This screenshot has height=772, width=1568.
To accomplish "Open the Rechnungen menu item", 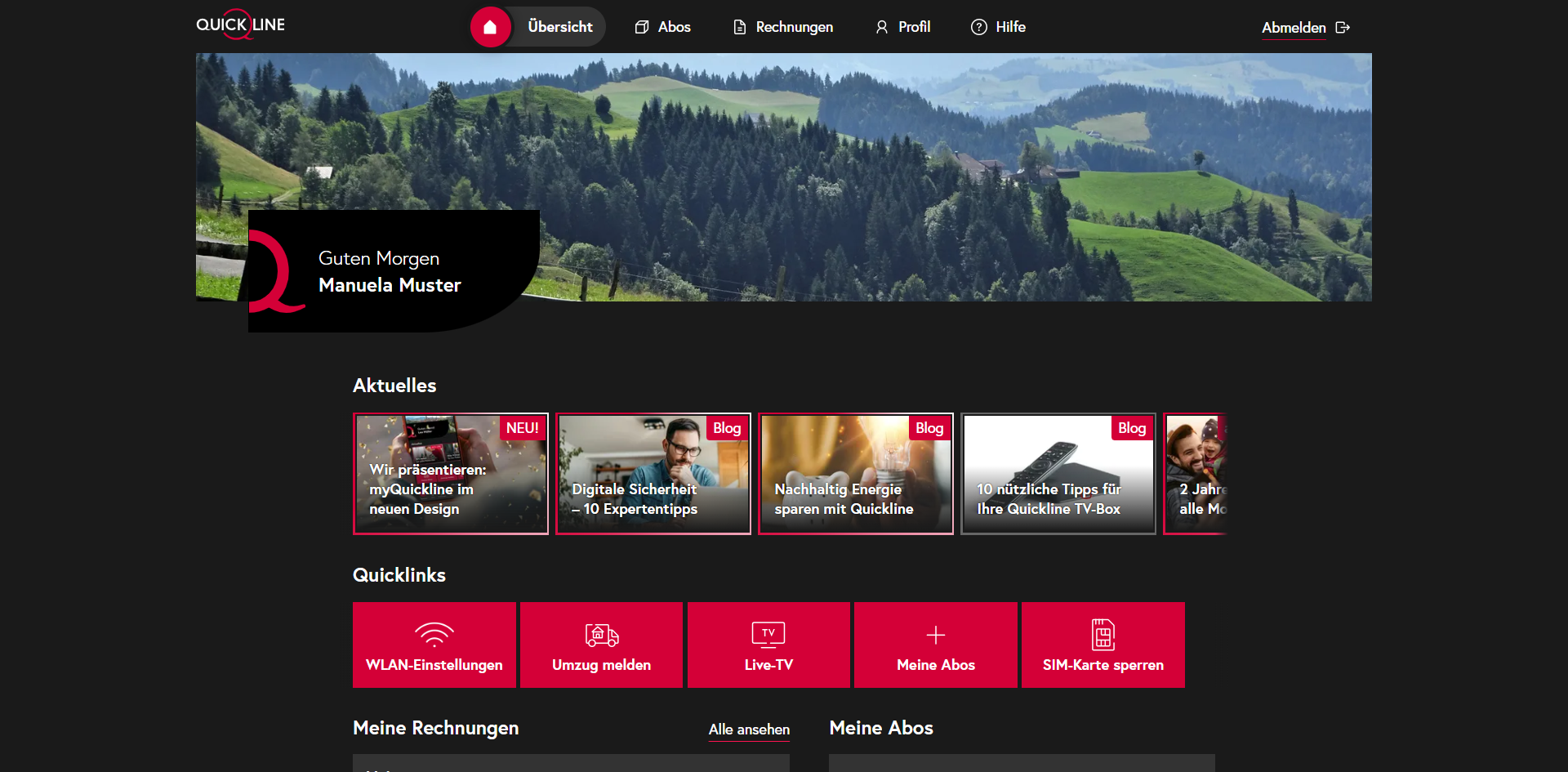I will 782,27.
